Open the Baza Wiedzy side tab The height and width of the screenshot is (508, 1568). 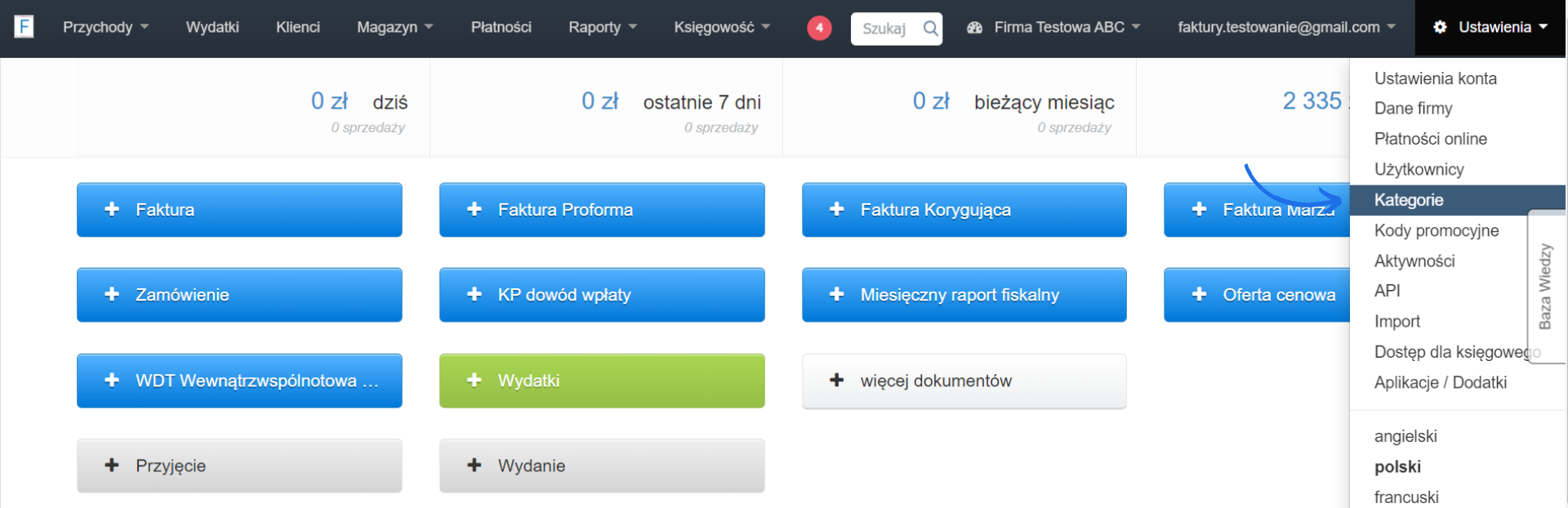point(1546,287)
